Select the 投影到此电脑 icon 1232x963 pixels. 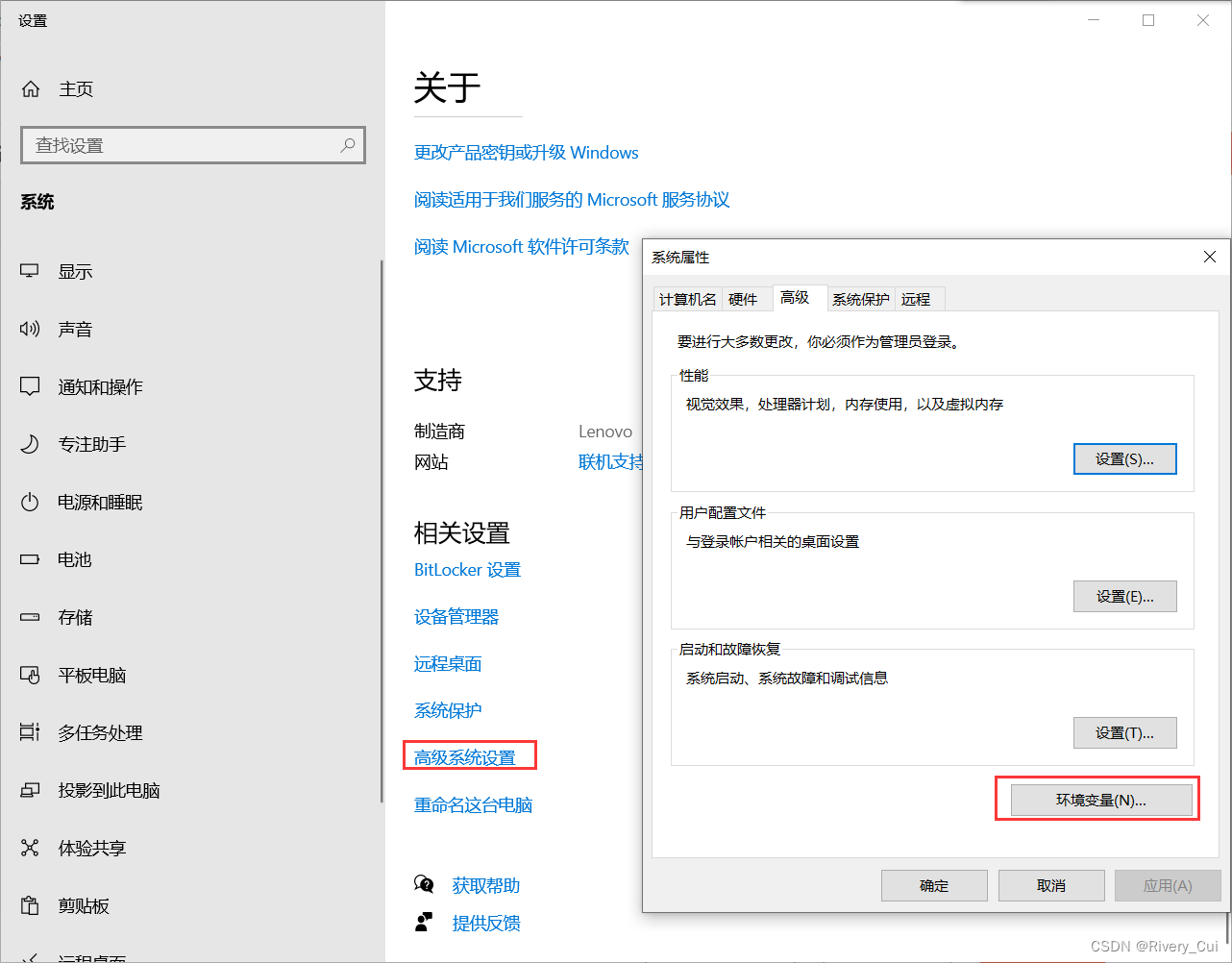(x=31, y=790)
